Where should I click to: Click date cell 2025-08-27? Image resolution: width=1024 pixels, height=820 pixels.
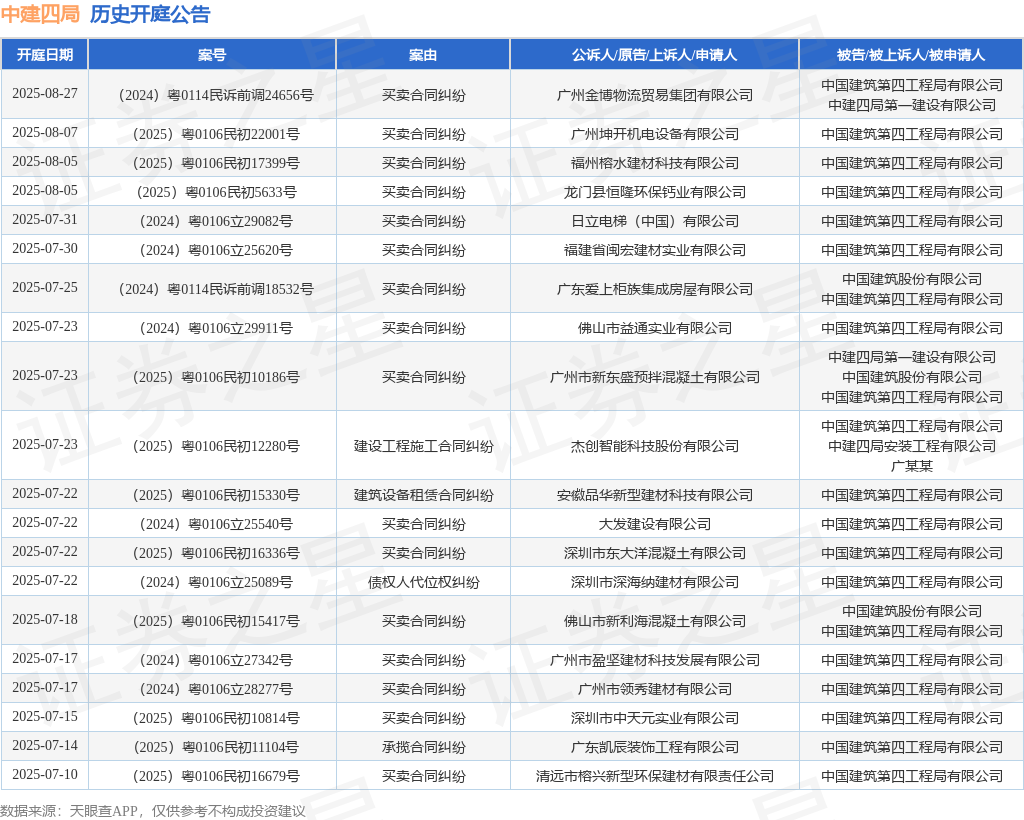pyautogui.click(x=44, y=93)
